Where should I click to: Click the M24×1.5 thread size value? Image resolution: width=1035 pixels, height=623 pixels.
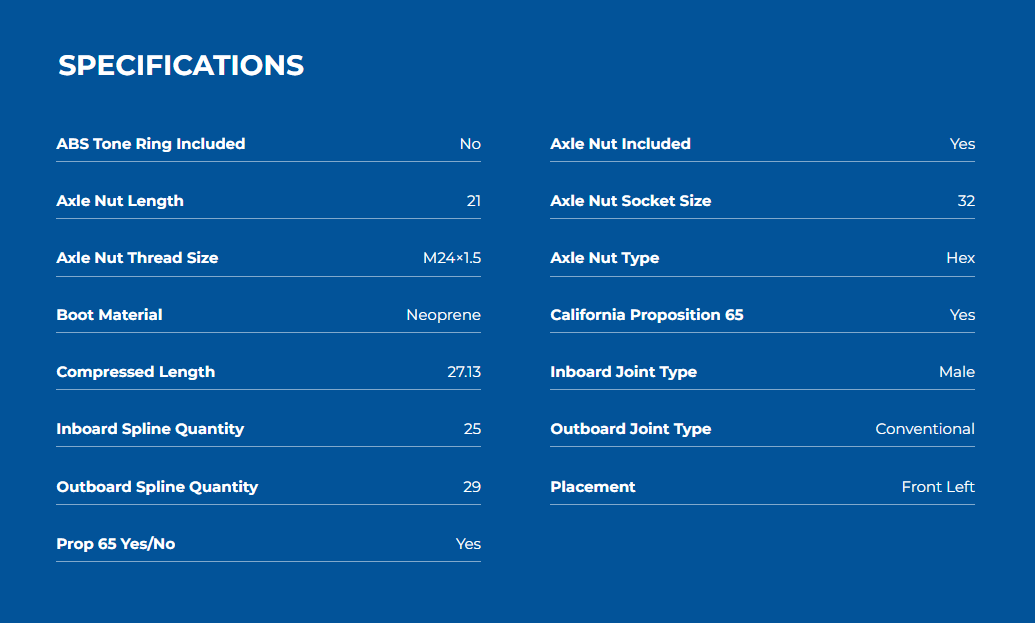(x=451, y=258)
